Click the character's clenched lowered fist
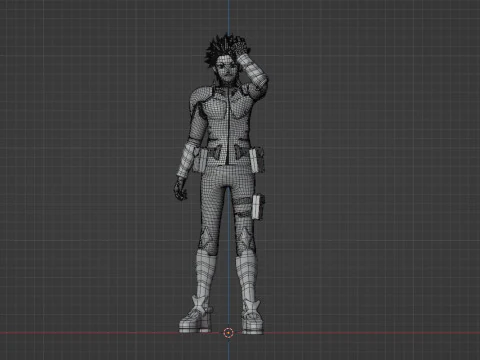Image resolution: width=480 pixels, height=360 pixels. [180, 189]
